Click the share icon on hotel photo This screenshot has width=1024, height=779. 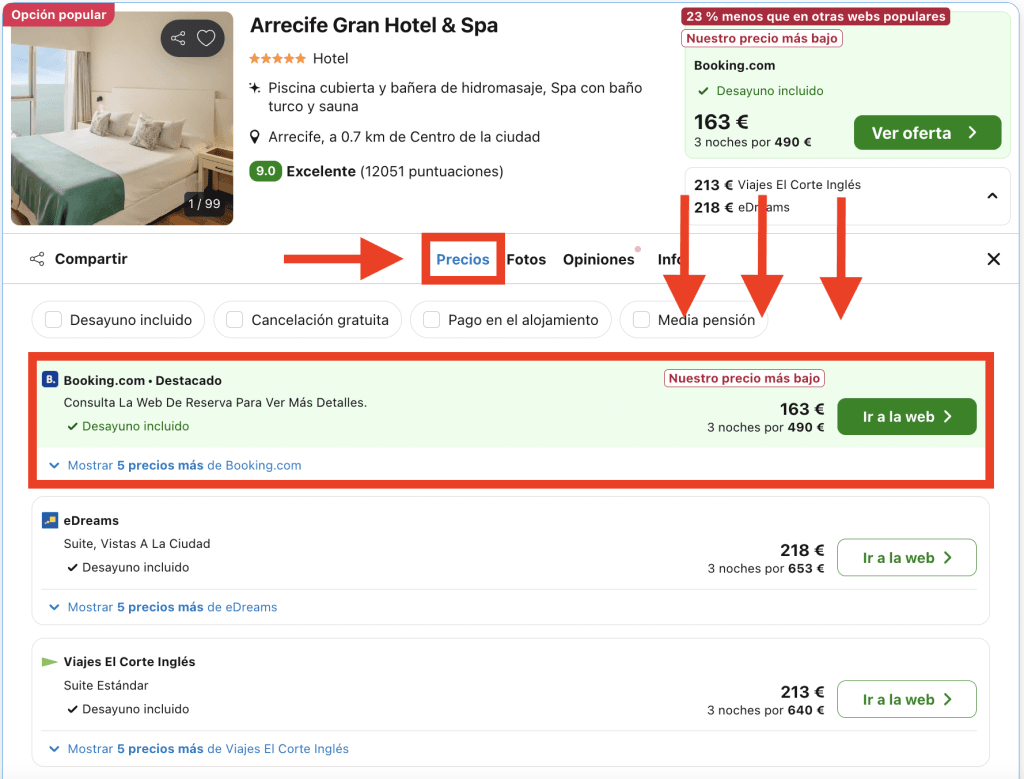tap(178, 39)
